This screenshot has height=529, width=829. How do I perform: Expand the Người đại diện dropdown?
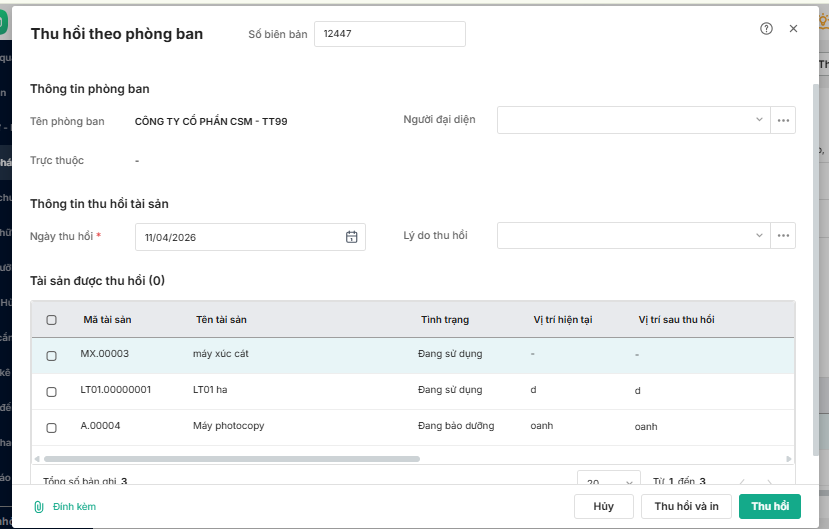coord(759,120)
